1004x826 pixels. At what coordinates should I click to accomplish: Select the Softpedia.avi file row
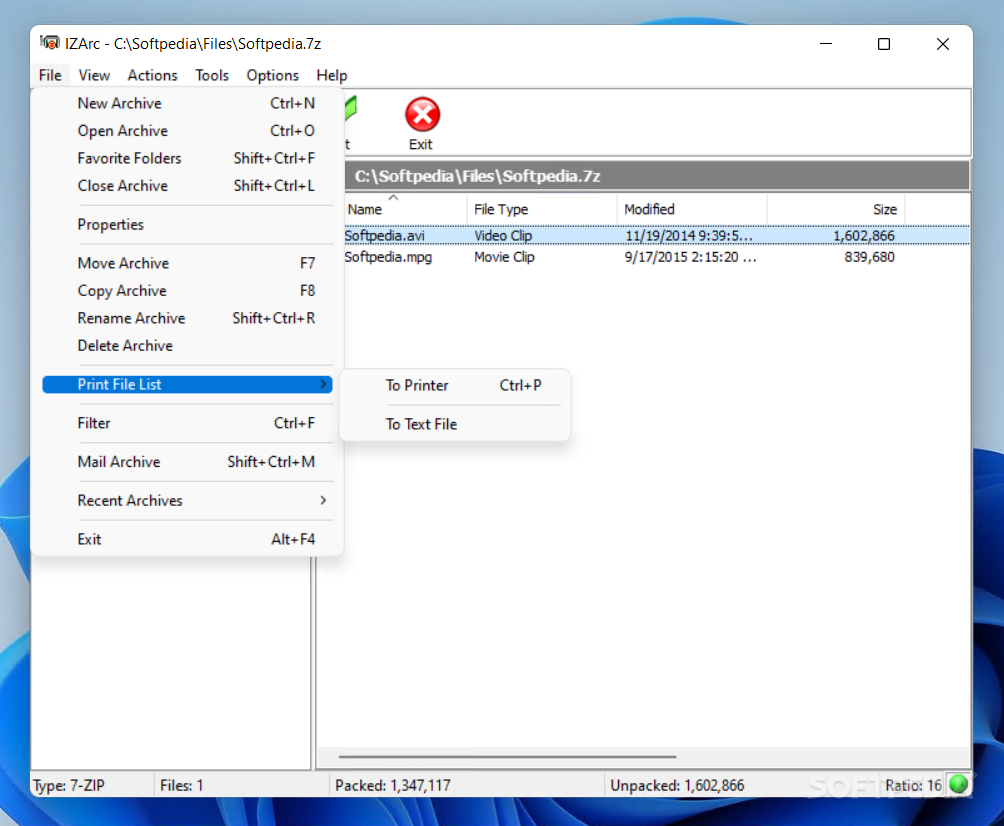(x=656, y=236)
